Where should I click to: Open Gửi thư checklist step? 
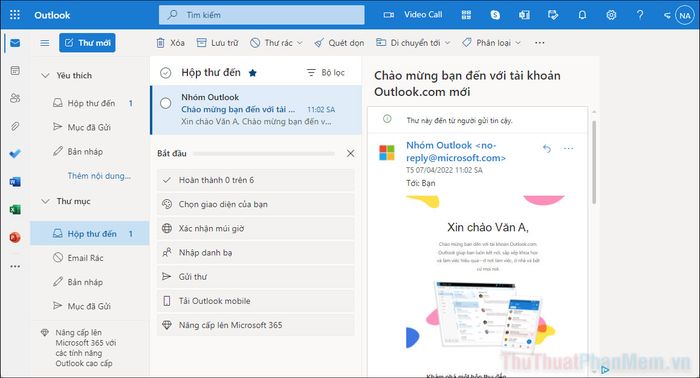click(255, 276)
